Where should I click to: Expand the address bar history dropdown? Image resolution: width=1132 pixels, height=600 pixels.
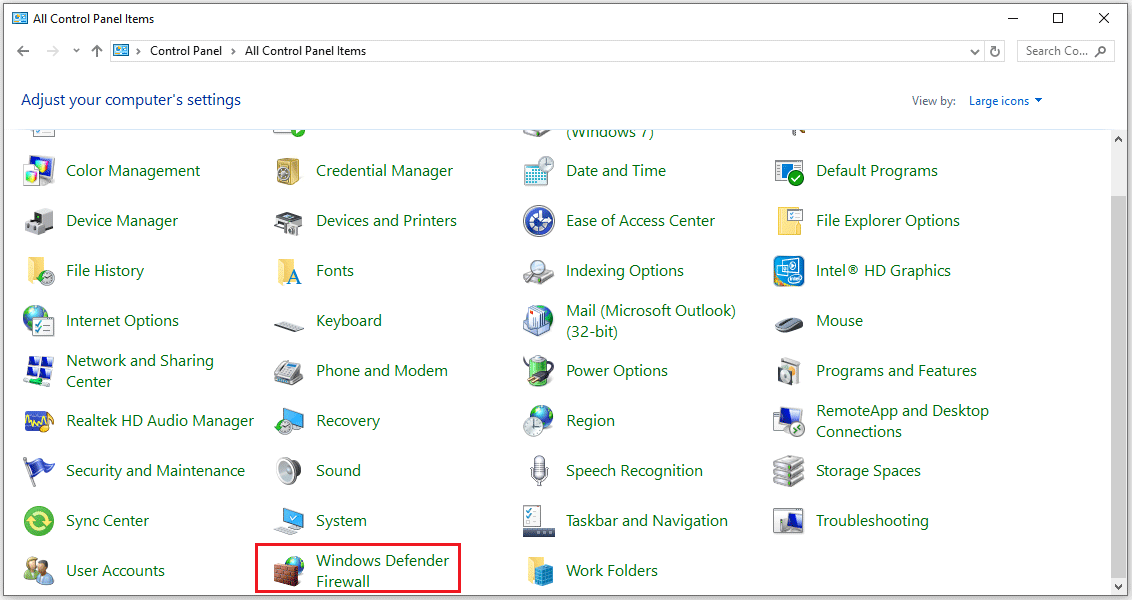click(x=974, y=50)
